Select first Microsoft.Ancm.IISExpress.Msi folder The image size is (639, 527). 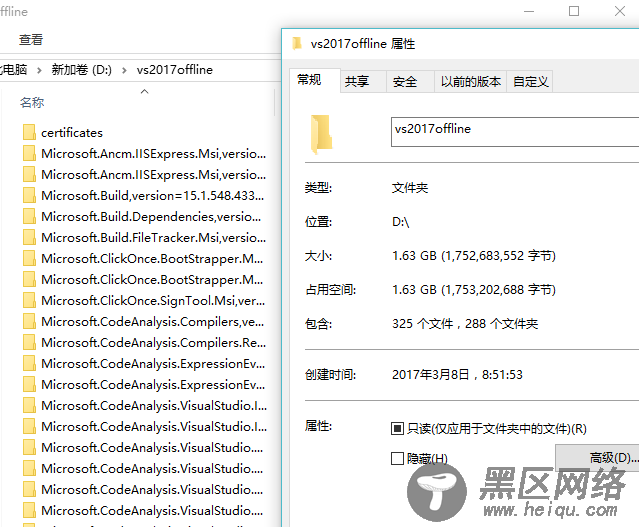(153, 153)
